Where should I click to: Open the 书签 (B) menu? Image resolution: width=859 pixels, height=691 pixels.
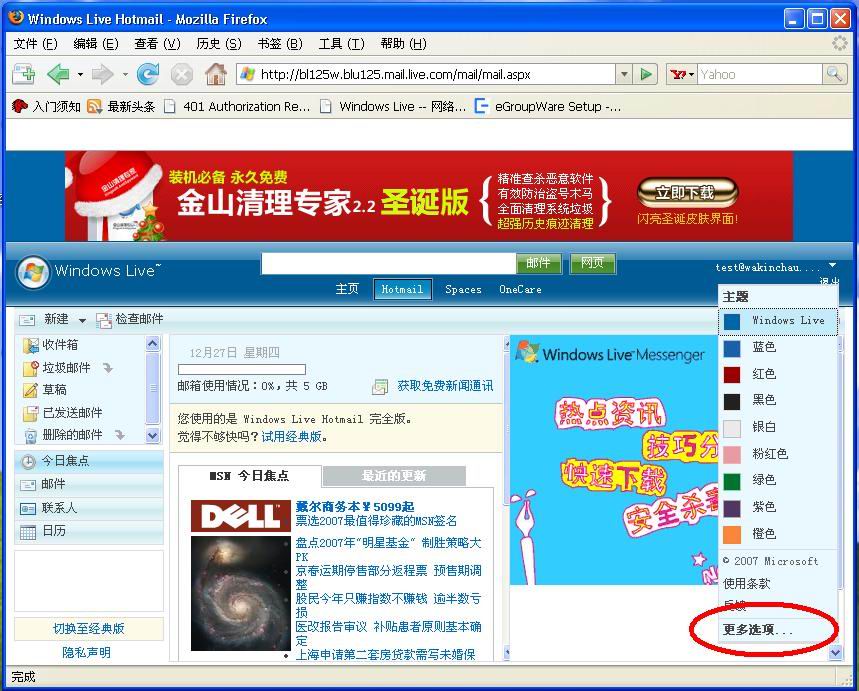click(280, 44)
